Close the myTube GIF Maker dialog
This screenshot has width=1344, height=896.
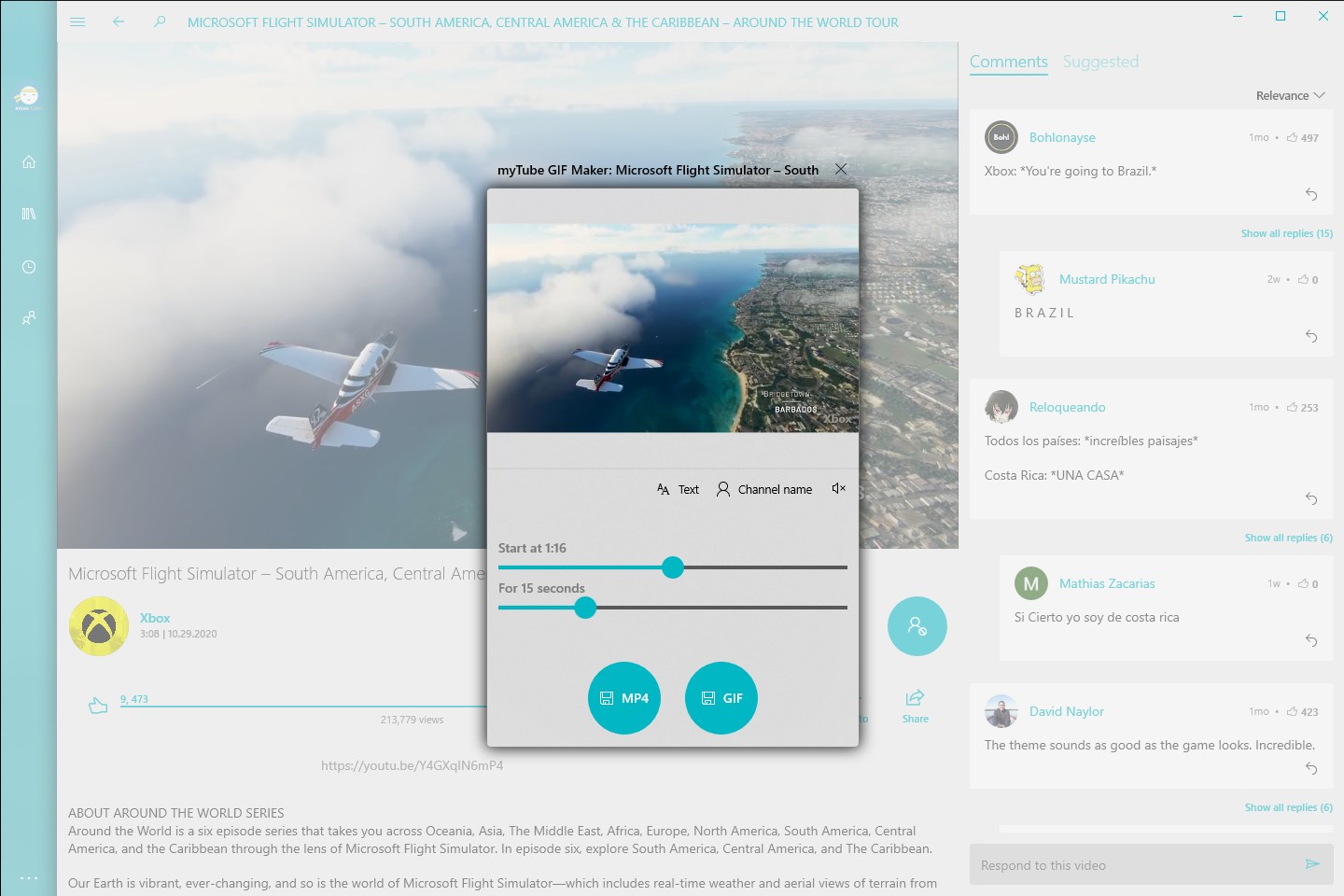(841, 169)
